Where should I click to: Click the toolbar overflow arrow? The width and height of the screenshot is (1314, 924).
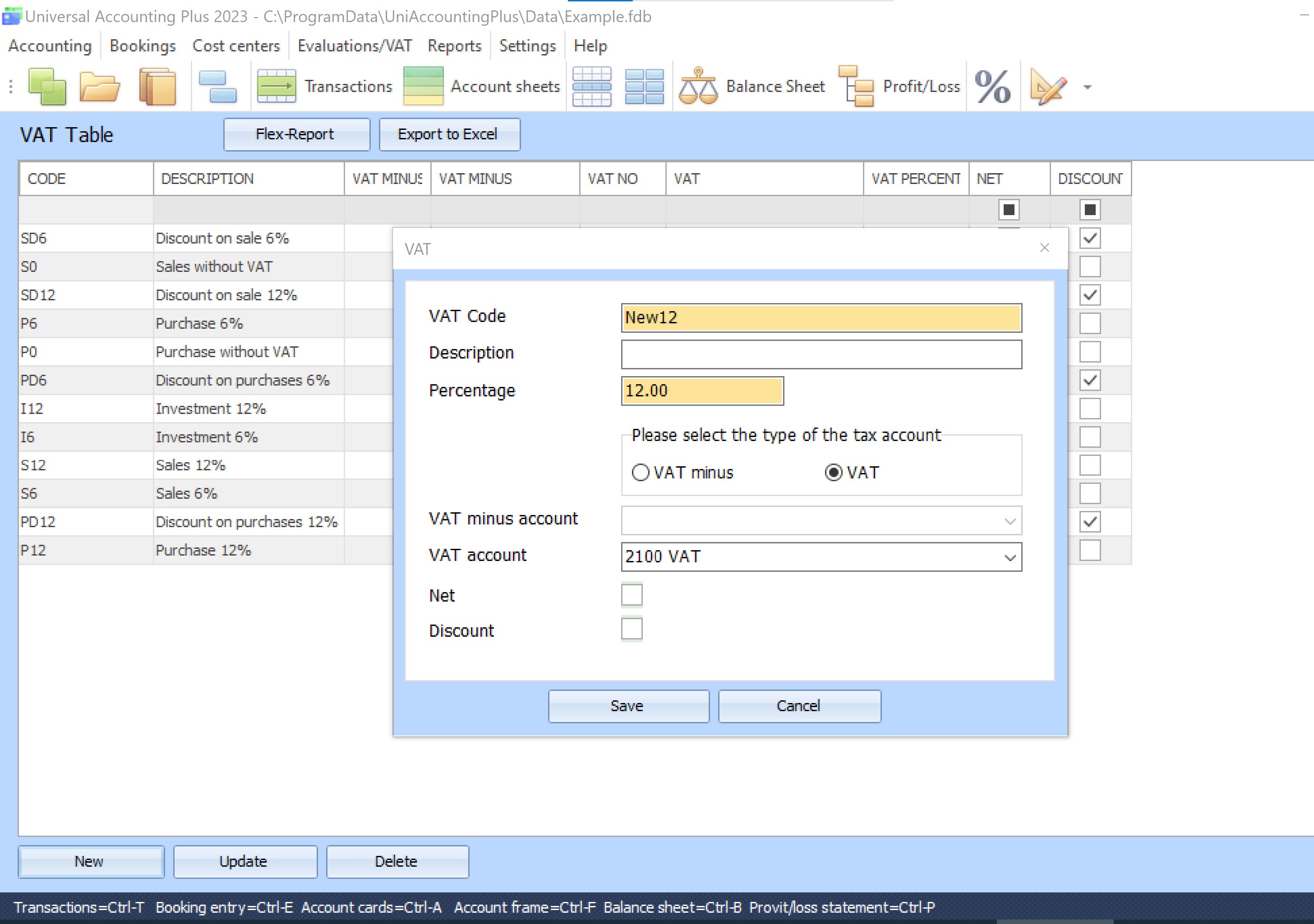click(1088, 87)
